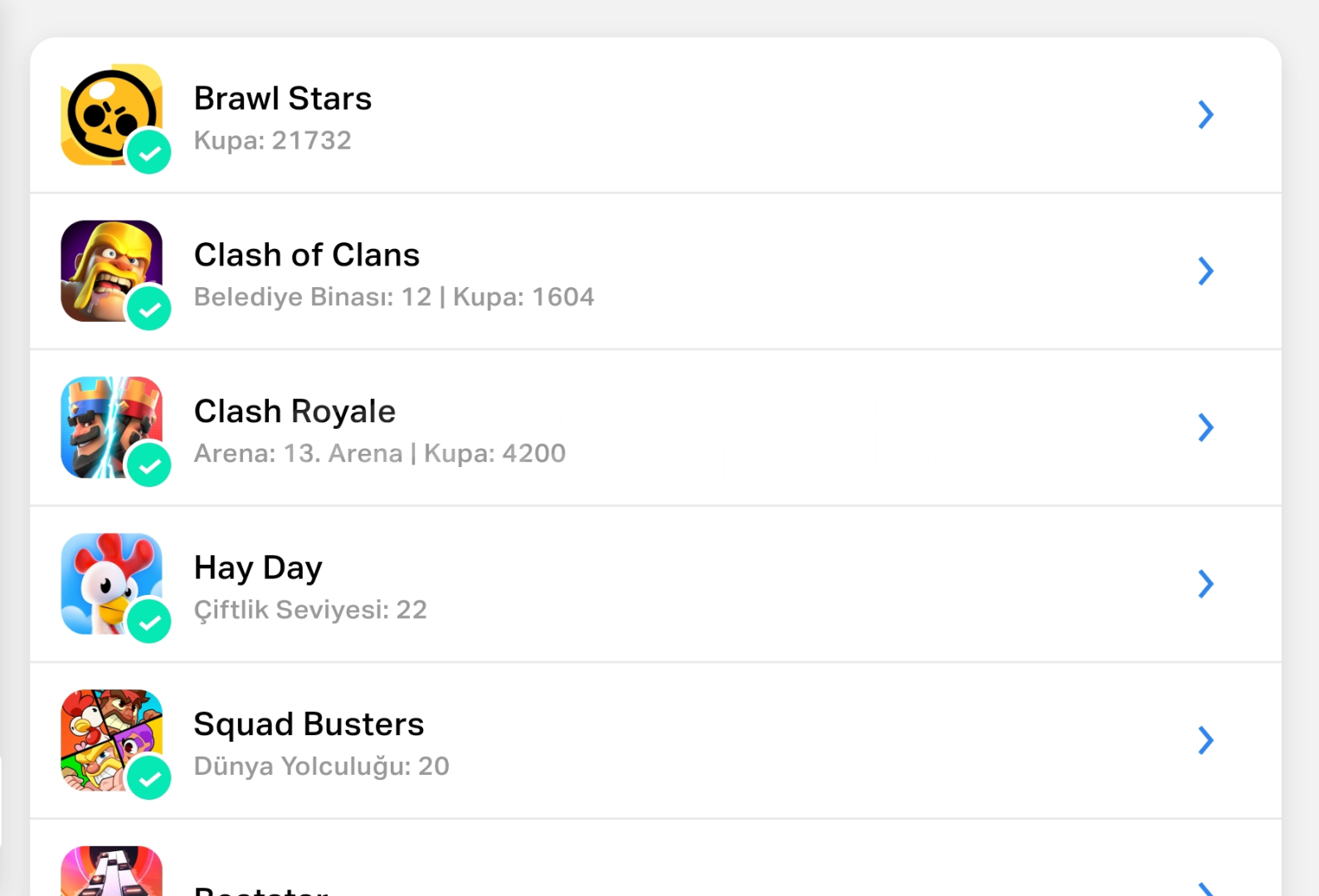
Task: Click green checkmark badge on Clash Royale
Action: [x=149, y=465]
